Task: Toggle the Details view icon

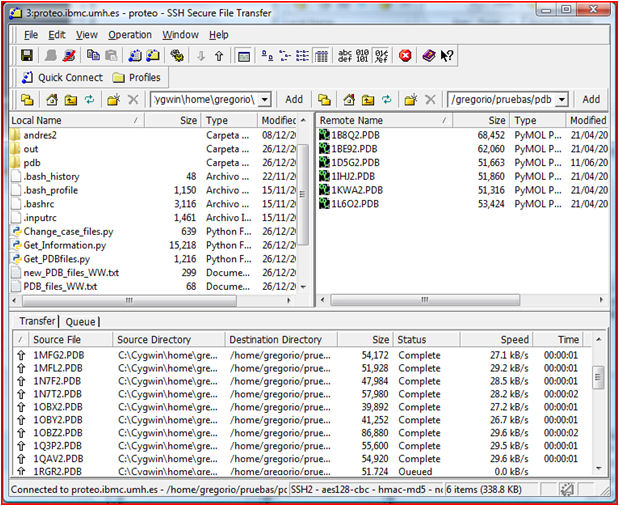Action: click(x=322, y=56)
